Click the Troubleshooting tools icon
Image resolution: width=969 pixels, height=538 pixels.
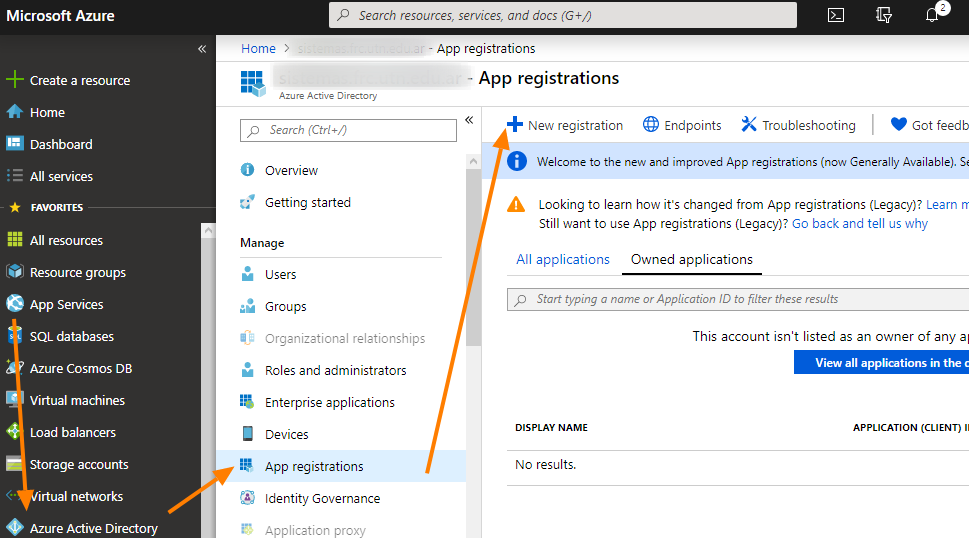click(748, 125)
